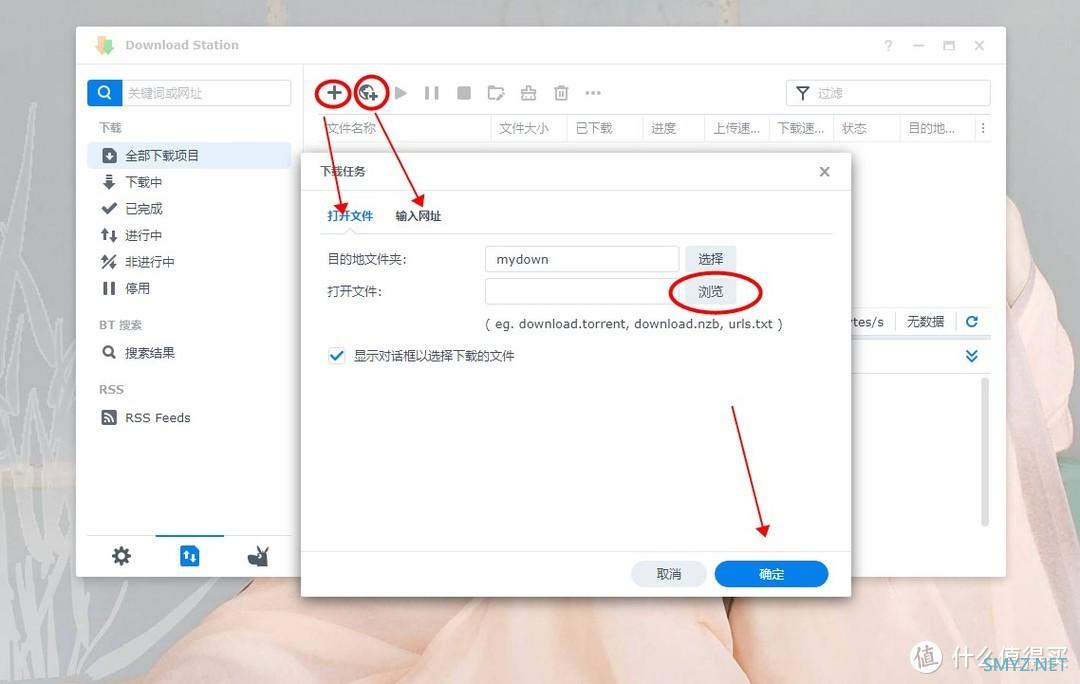Open 搜索结果 under BT search
Screen dimensions: 1080x684
189,353
